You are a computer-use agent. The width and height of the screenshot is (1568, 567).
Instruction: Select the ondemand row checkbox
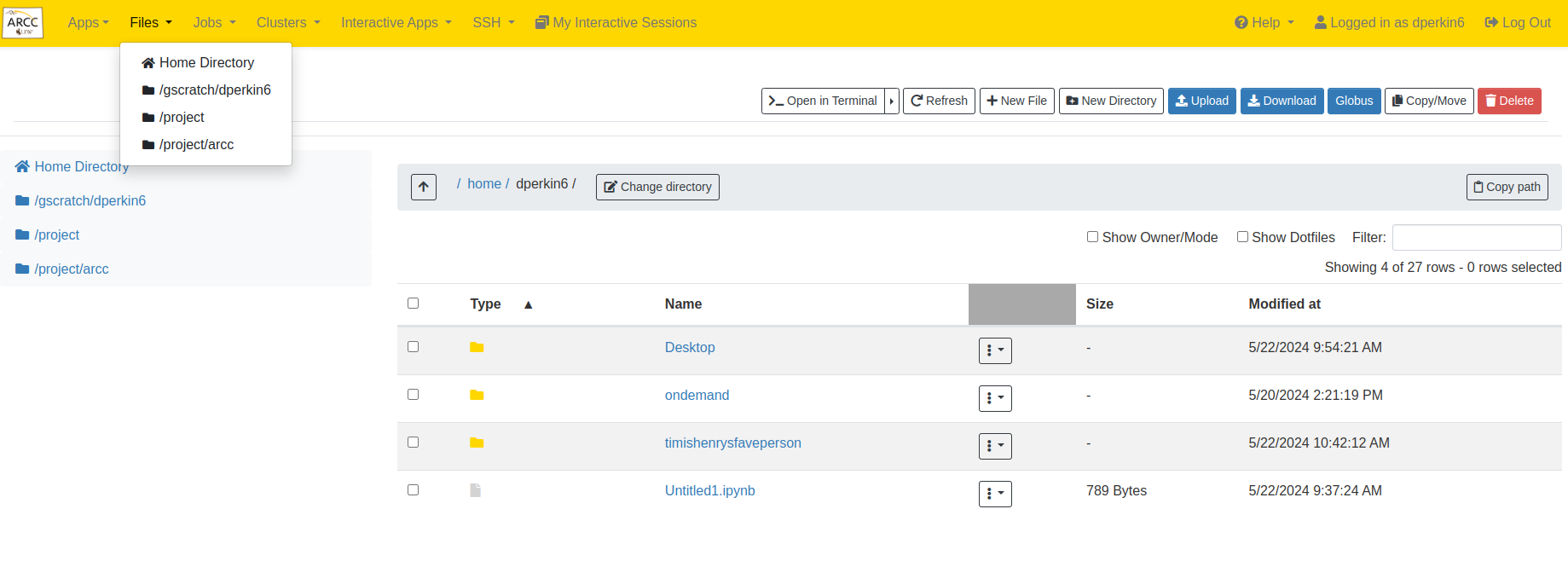[x=414, y=395]
